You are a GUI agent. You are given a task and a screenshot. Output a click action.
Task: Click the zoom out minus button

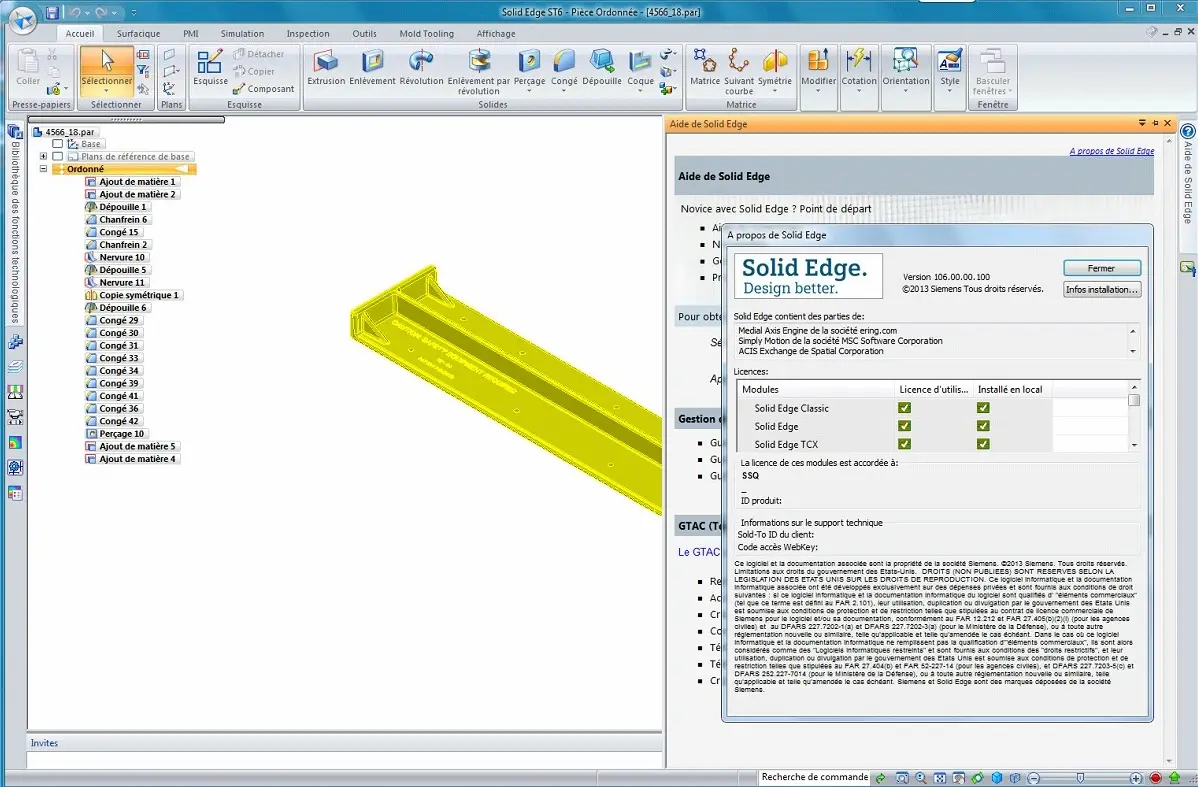(x=1034, y=778)
